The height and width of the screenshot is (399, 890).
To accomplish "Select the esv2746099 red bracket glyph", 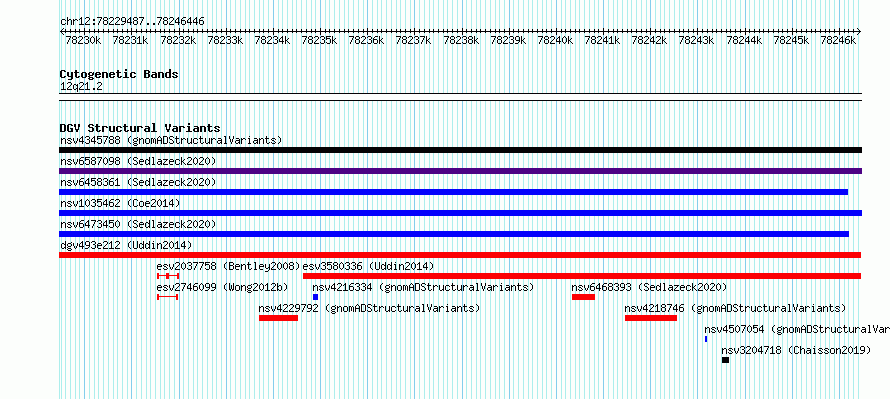I will 167,297.
